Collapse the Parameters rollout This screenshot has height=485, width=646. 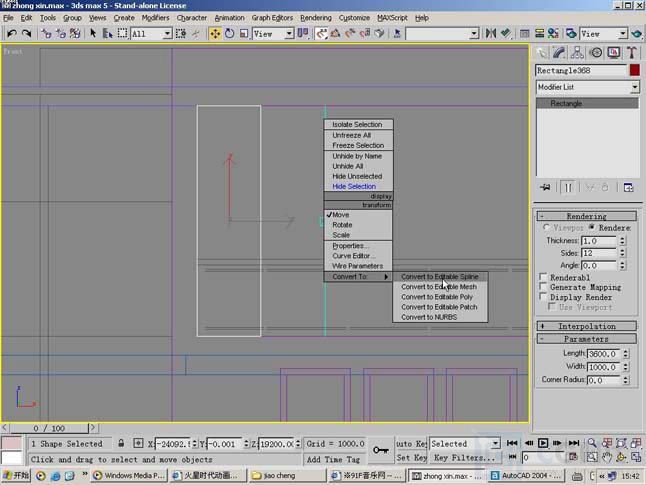tap(586, 339)
